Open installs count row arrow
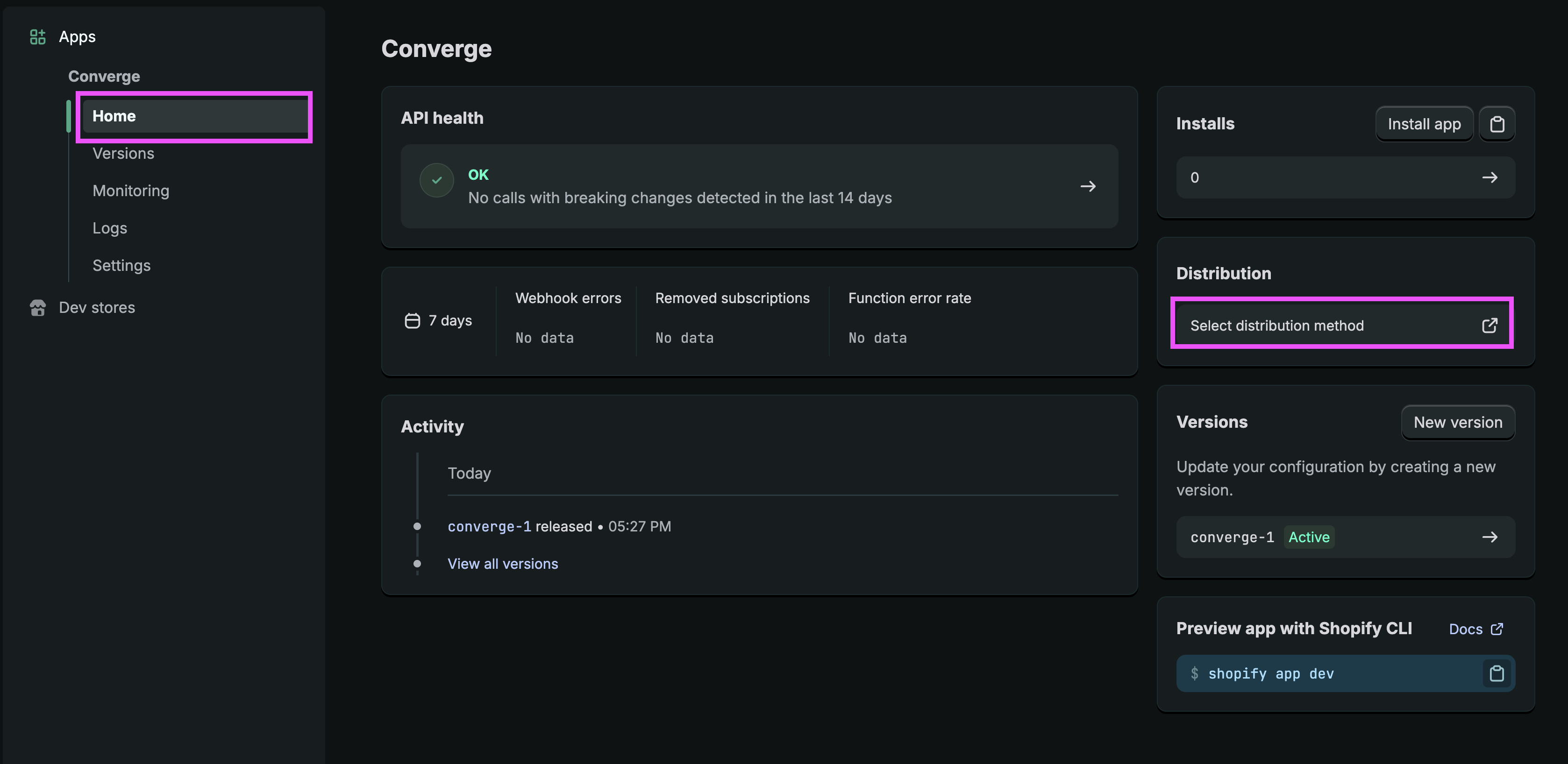This screenshot has width=1568, height=764. (x=1490, y=177)
